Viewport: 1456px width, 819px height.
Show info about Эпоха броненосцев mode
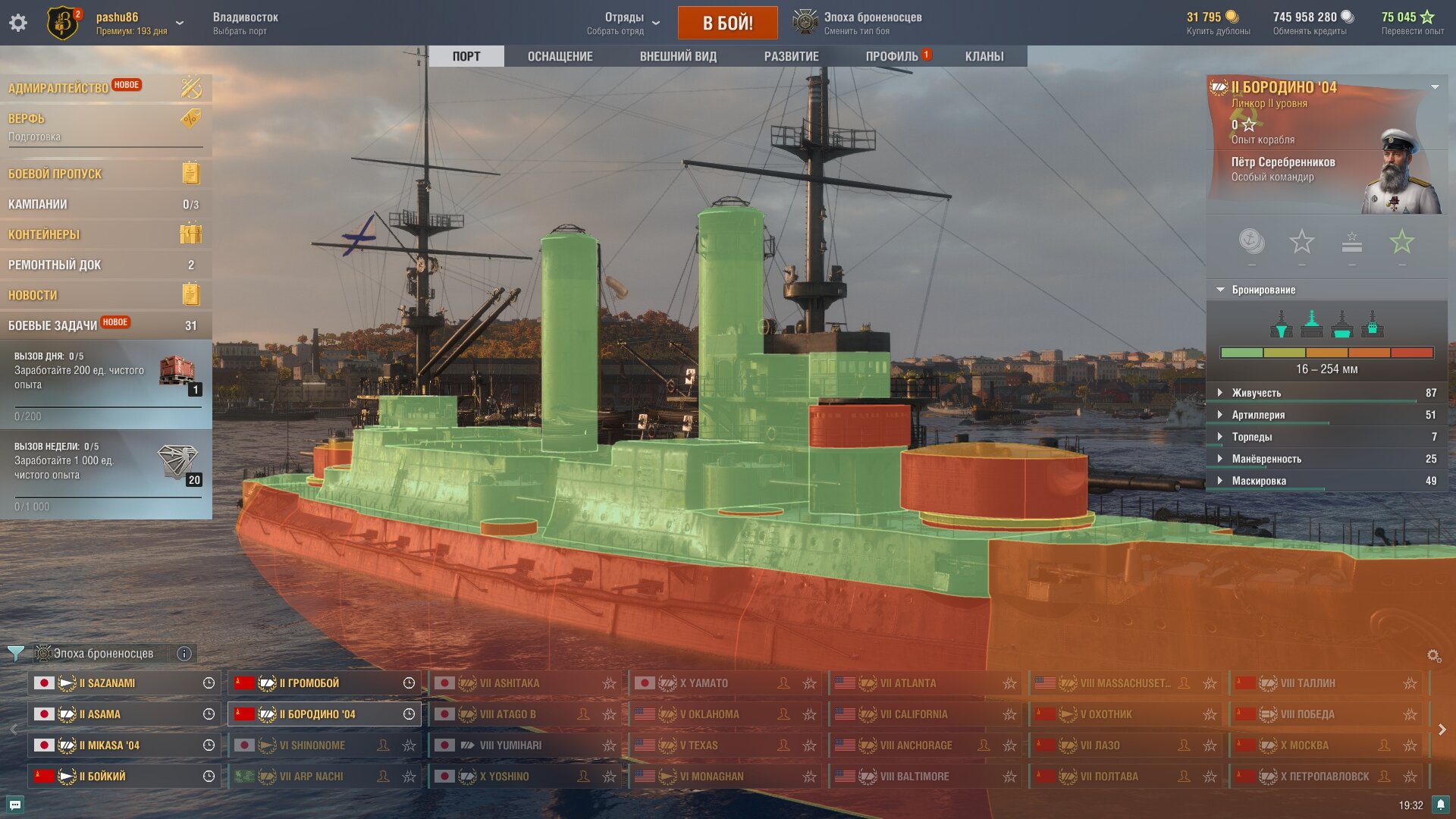(184, 653)
